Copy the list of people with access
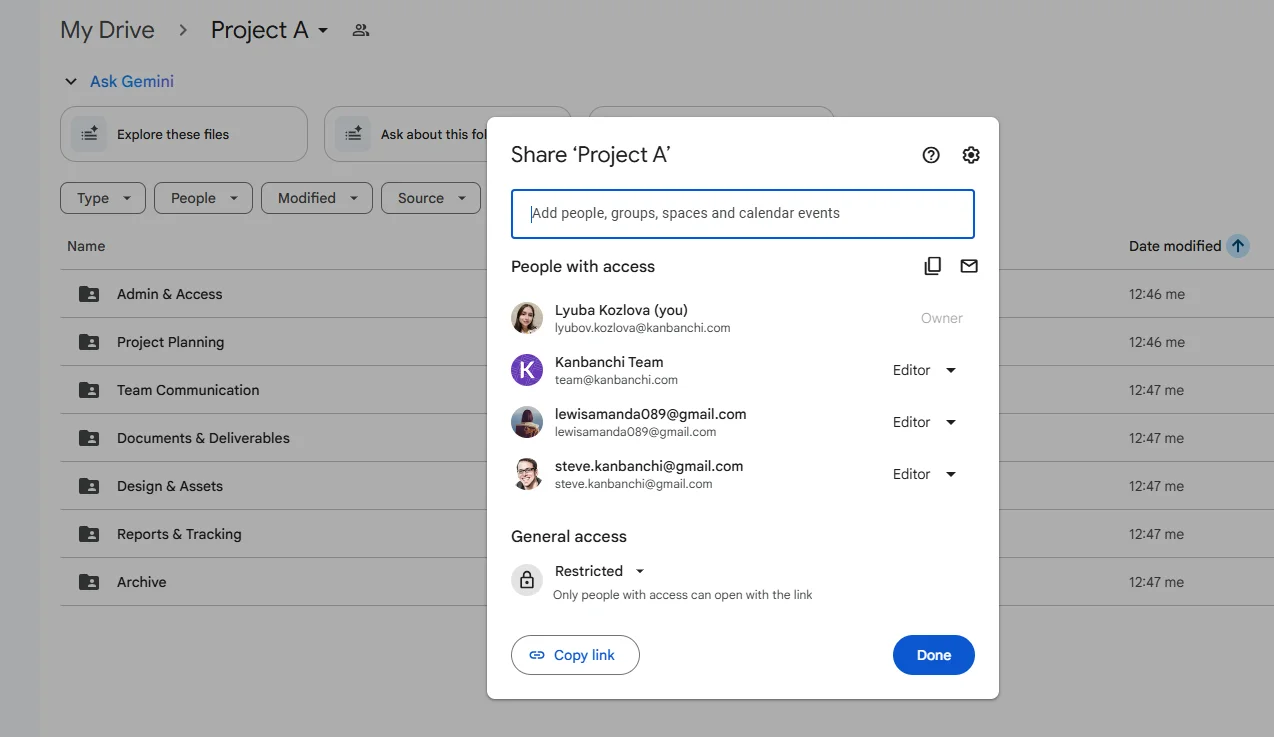Viewport: 1274px width, 737px height. coord(932,266)
